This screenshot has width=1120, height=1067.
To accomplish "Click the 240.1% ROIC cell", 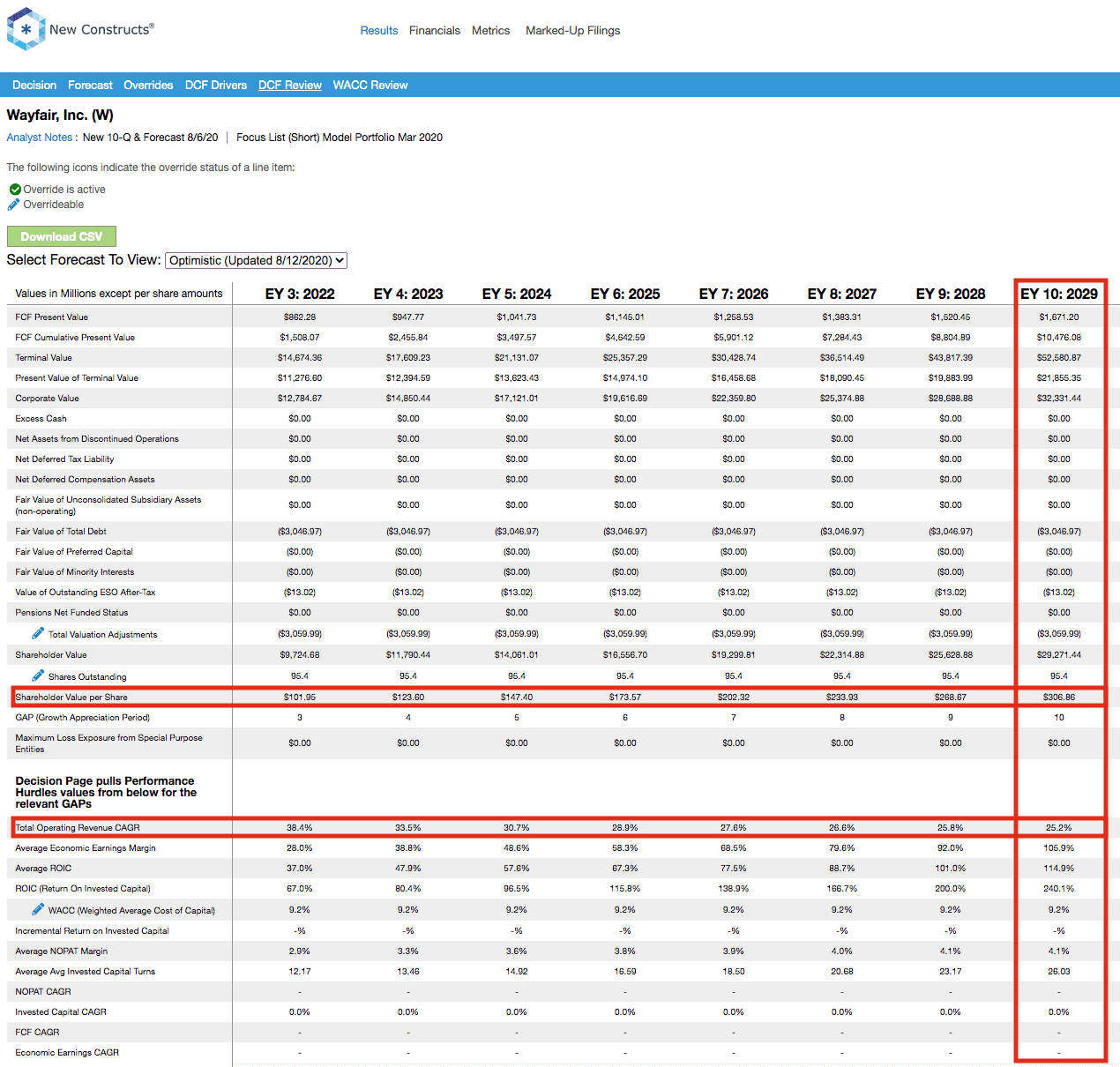I will (1059, 888).
